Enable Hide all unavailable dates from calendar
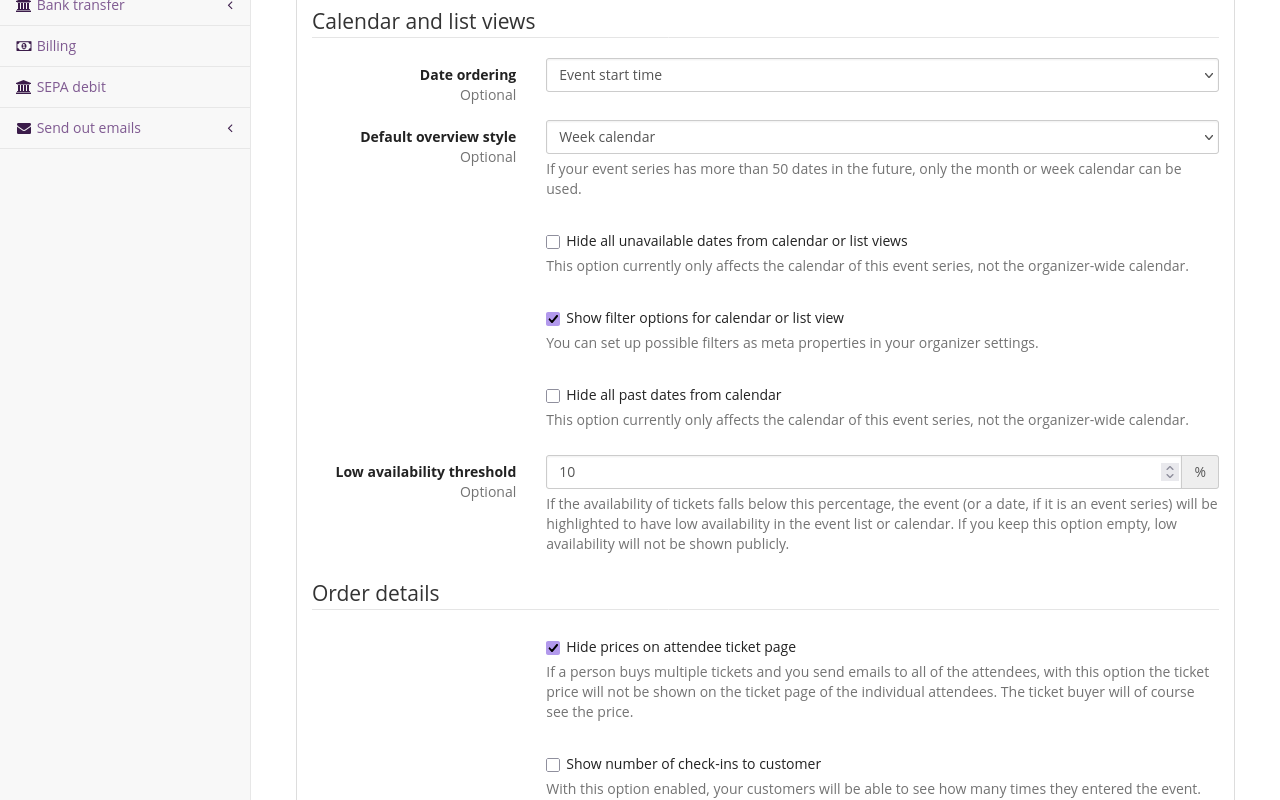This screenshot has width=1280, height=800. [x=553, y=241]
